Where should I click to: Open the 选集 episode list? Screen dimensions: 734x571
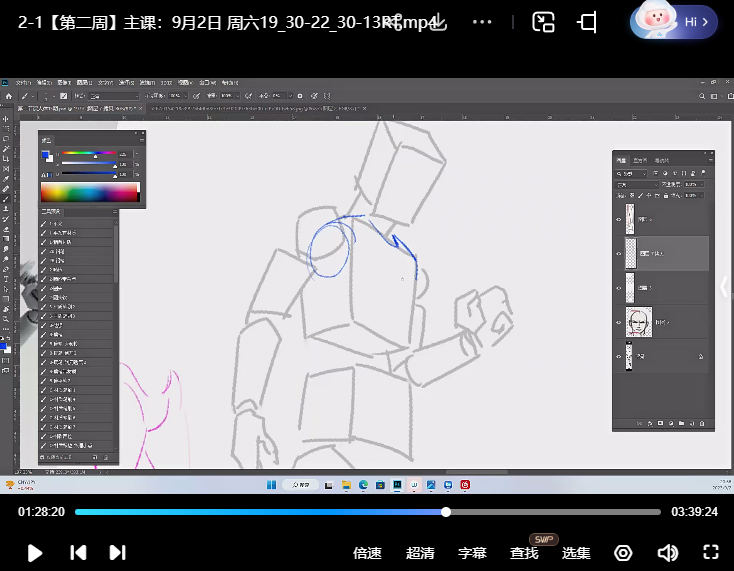coord(576,552)
